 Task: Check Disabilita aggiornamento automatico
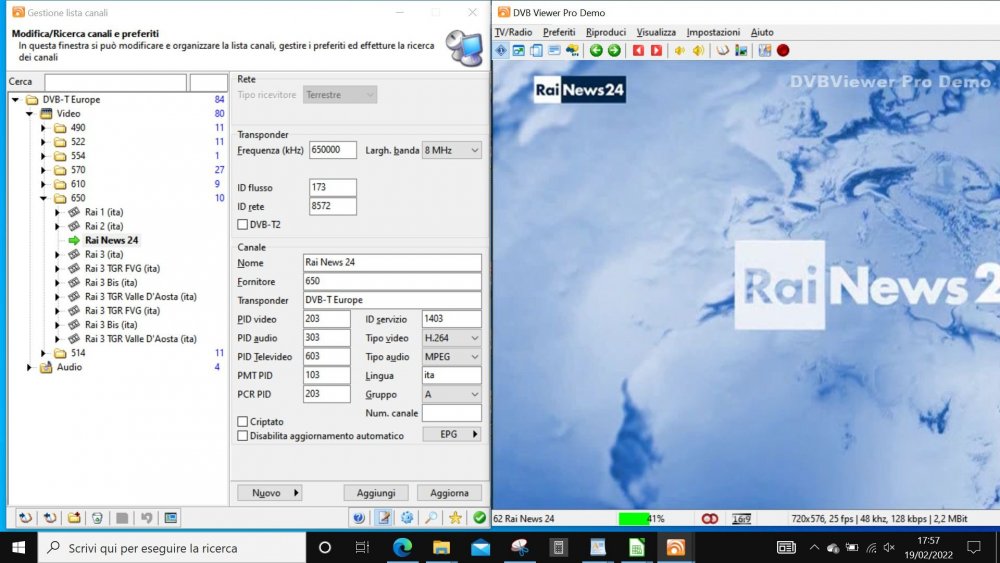[242, 435]
